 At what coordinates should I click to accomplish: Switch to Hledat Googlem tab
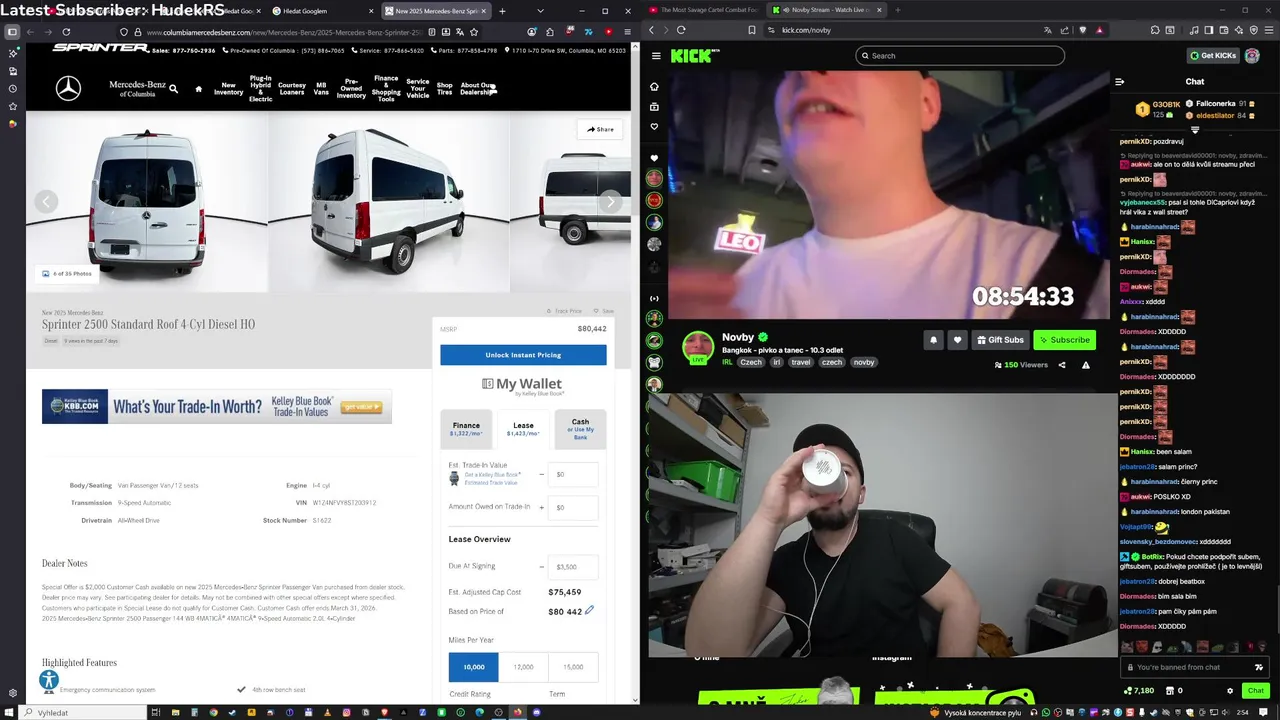[318, 11]
